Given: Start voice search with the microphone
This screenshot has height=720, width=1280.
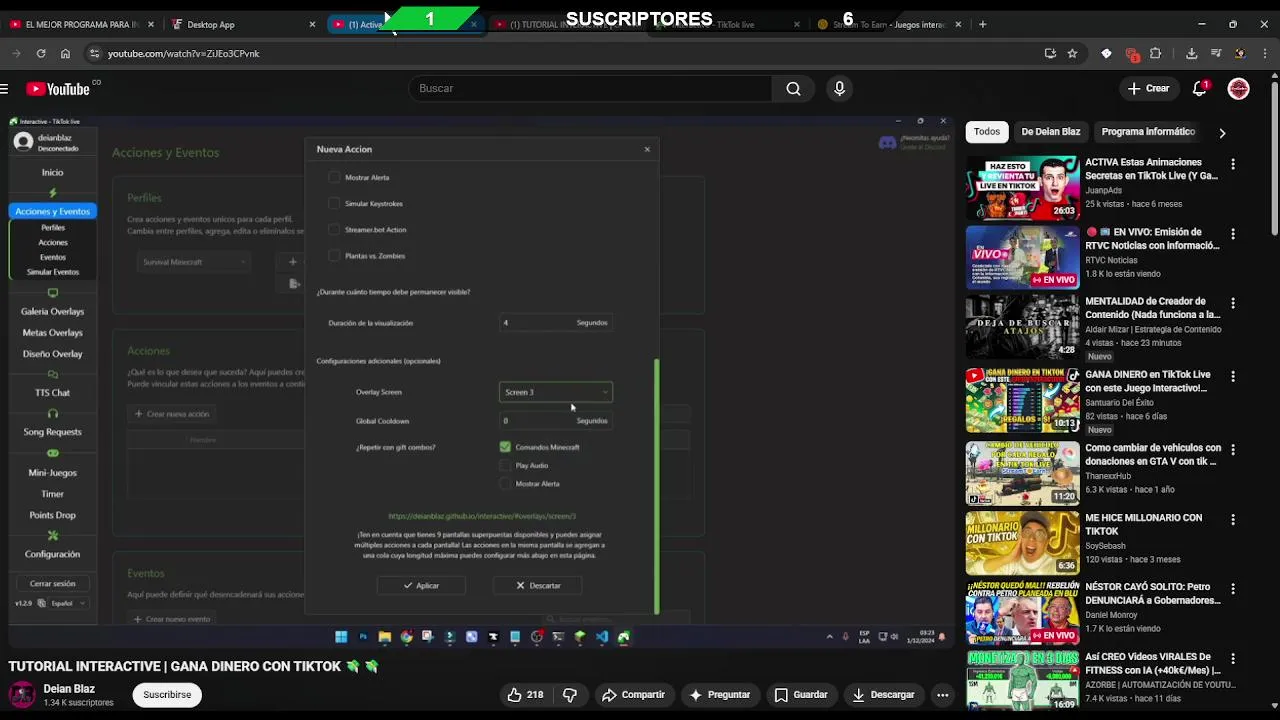Looking at the screenshot, I should [x=839, y=88].
